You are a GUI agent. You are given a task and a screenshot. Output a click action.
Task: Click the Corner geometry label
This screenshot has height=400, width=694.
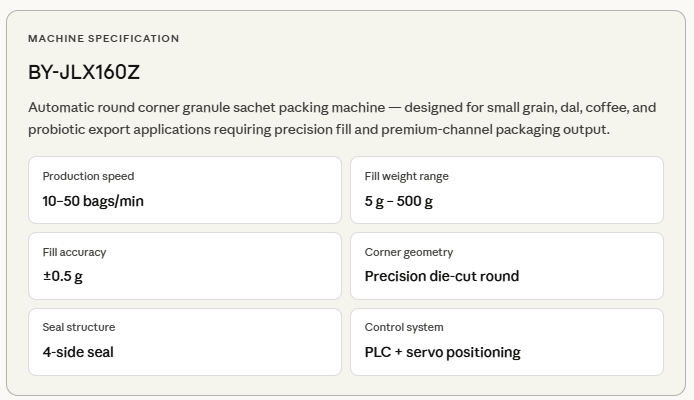point(408,252)
